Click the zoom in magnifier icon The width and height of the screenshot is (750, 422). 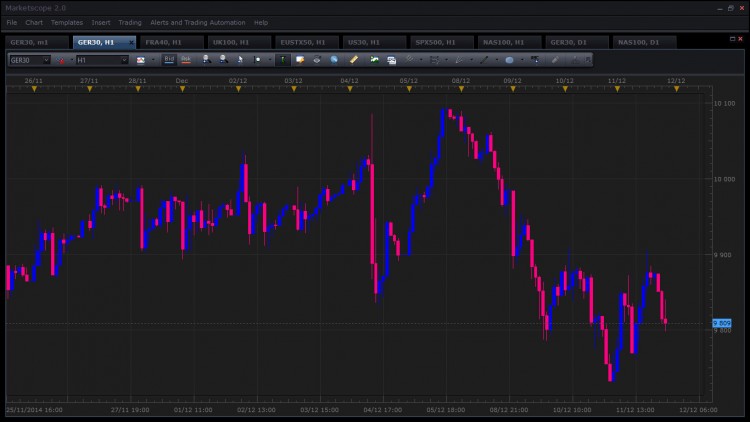206,59
